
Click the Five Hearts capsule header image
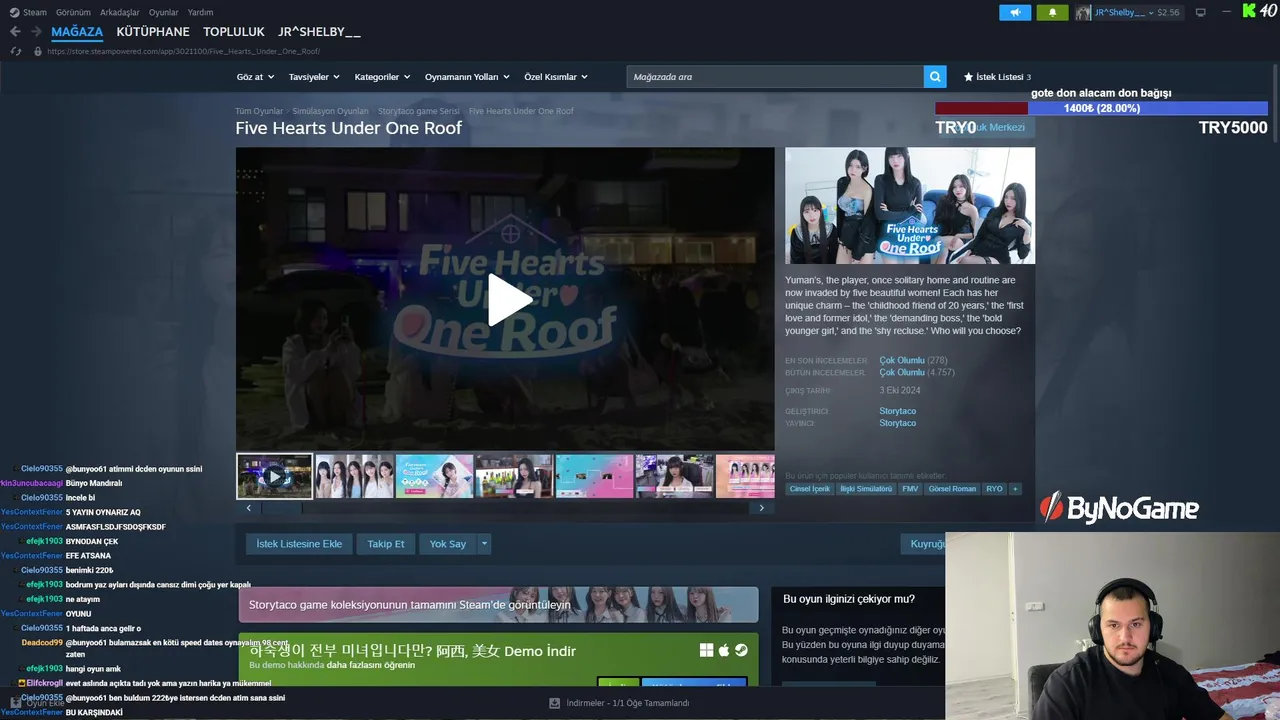[x=910, y=206]
